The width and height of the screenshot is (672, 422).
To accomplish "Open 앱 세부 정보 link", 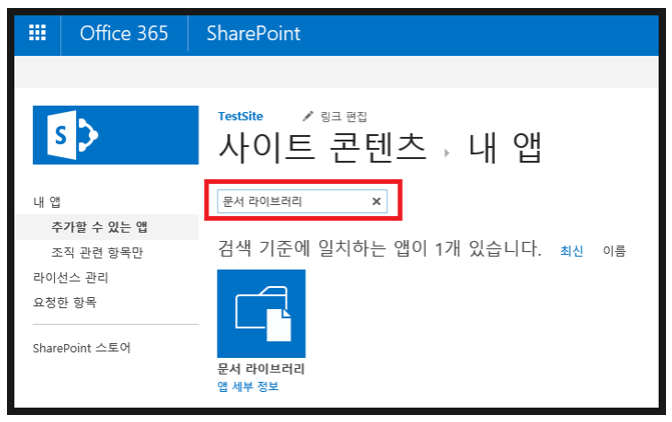I will [x=248, y=386].
